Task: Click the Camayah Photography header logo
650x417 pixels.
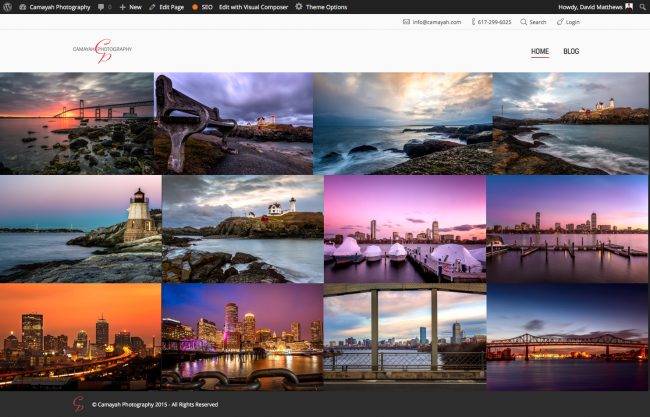Action: pos(102,50)
